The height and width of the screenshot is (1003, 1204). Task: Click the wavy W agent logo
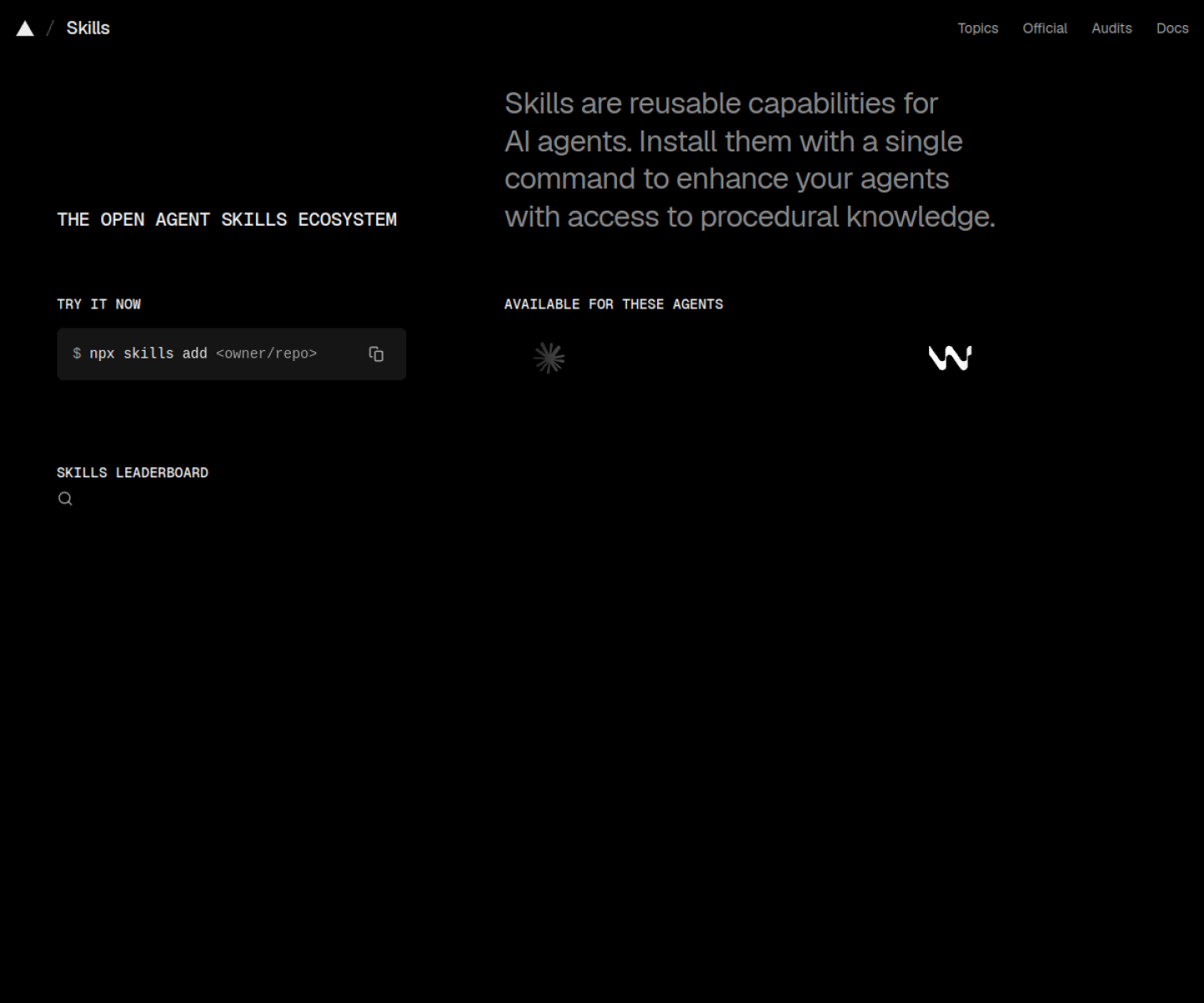[x=950, y=358]
